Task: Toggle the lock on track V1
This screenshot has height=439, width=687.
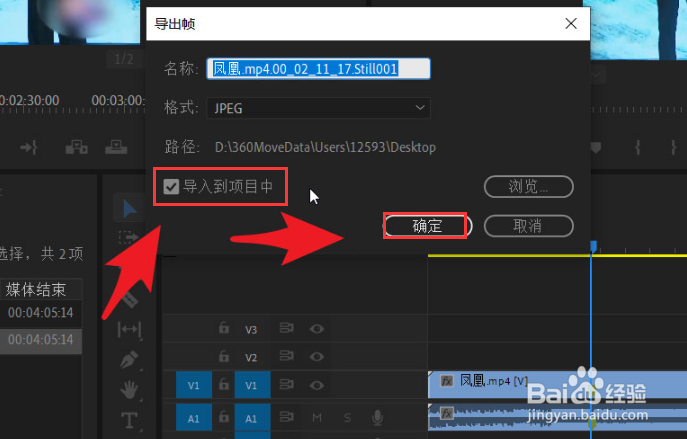Action: [224, 384]
